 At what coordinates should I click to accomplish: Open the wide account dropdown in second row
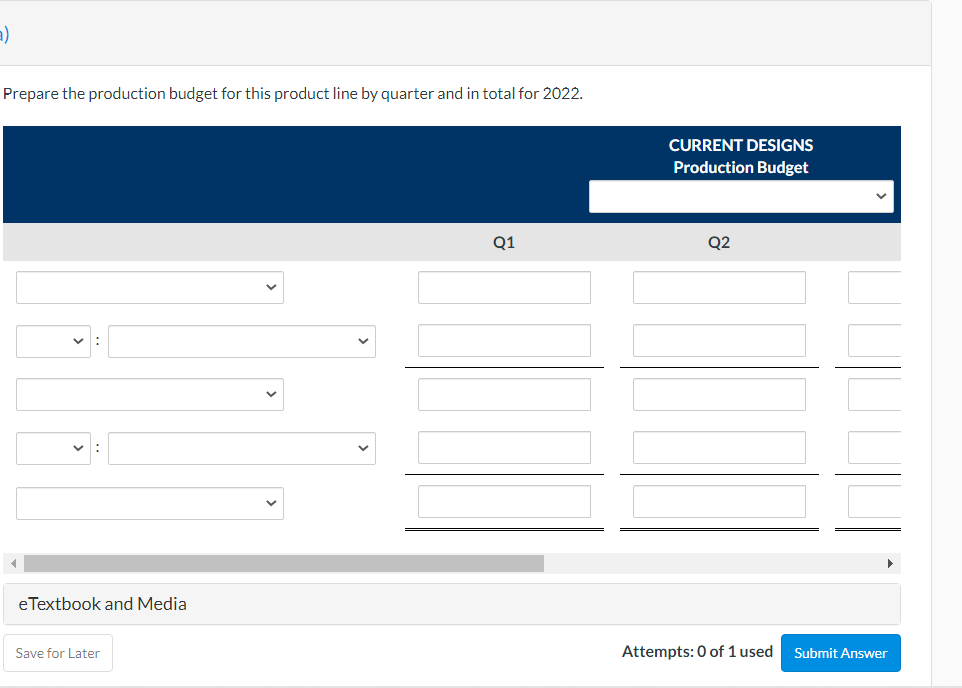(x=241, y=341)
